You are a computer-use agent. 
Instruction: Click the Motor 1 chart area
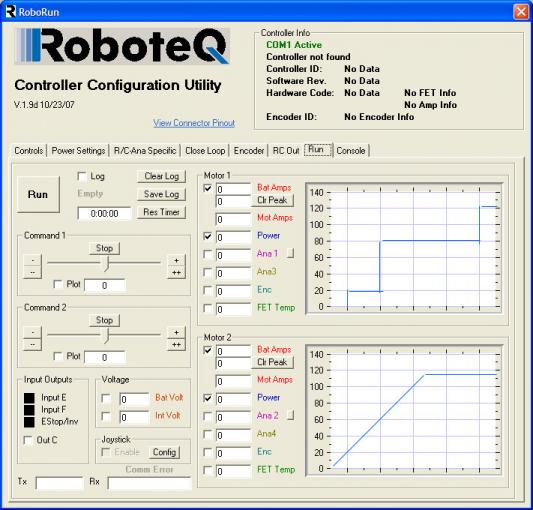pos(404,248)
